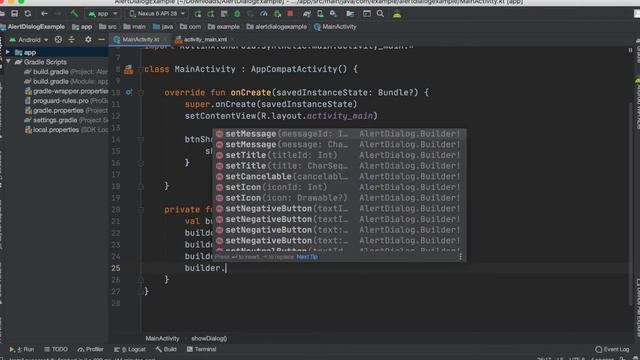Expand the app module tree node
Image resolution: width=640 pixels, height=360 pixels.
(x=7, y=52)
